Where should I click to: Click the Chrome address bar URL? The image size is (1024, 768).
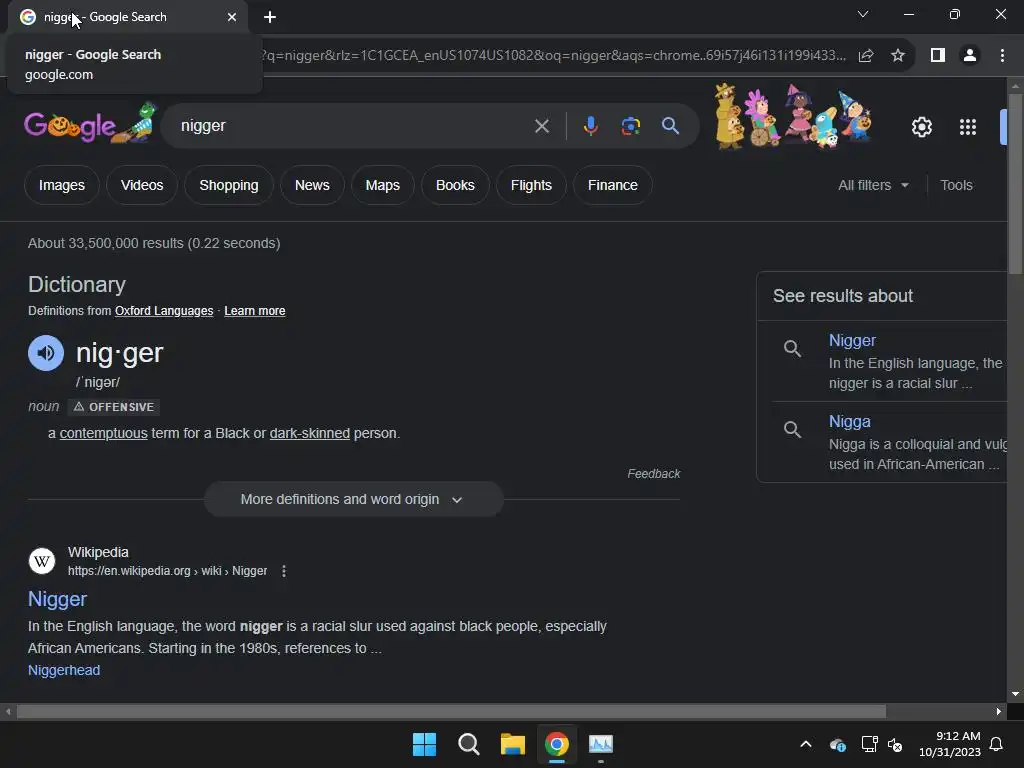[554, 56]
